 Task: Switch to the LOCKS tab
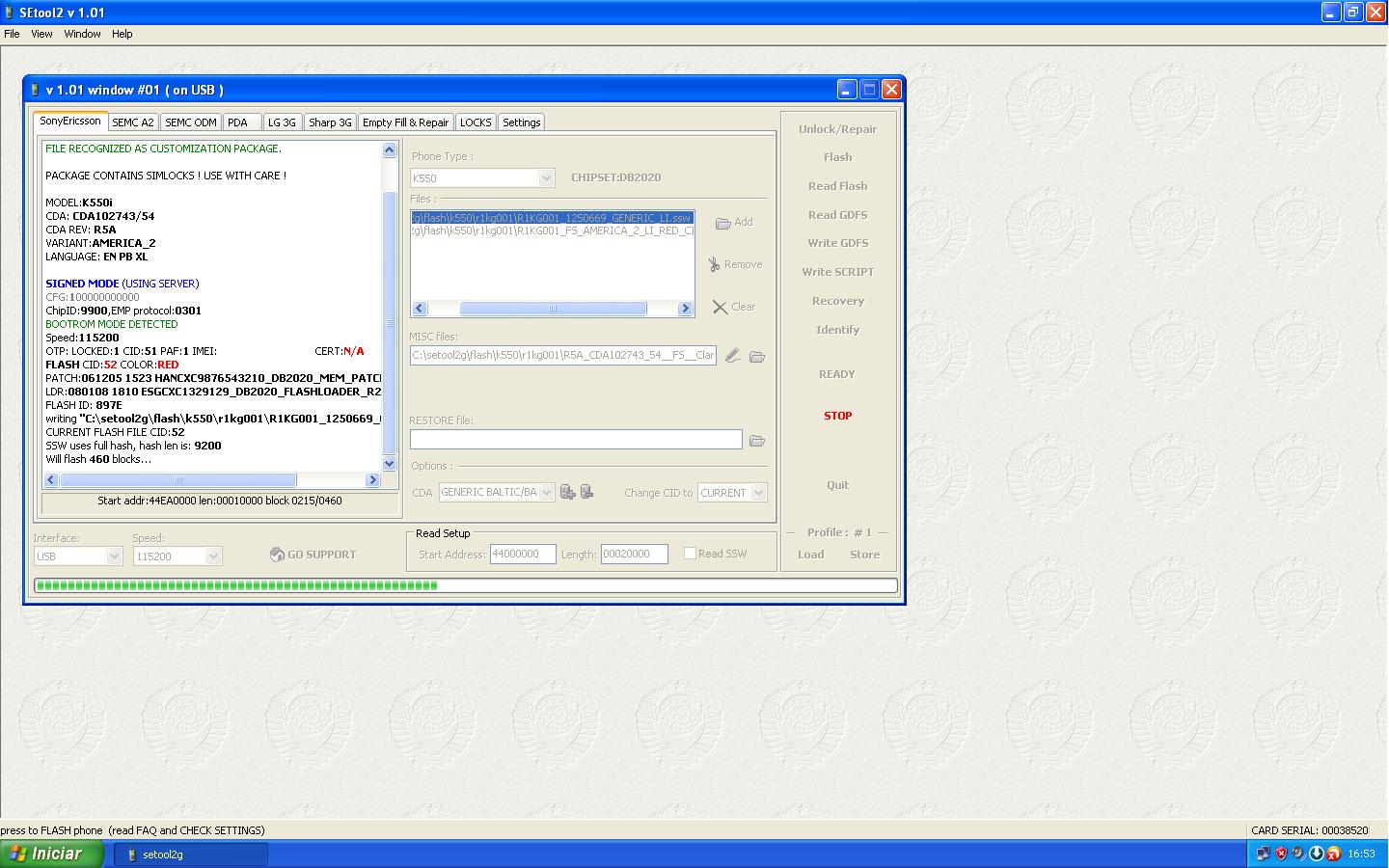point(475,122)
